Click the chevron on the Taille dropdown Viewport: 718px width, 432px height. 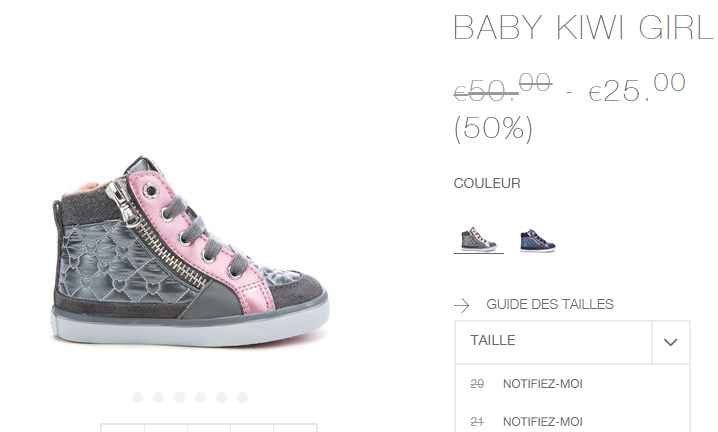point(670,342)
